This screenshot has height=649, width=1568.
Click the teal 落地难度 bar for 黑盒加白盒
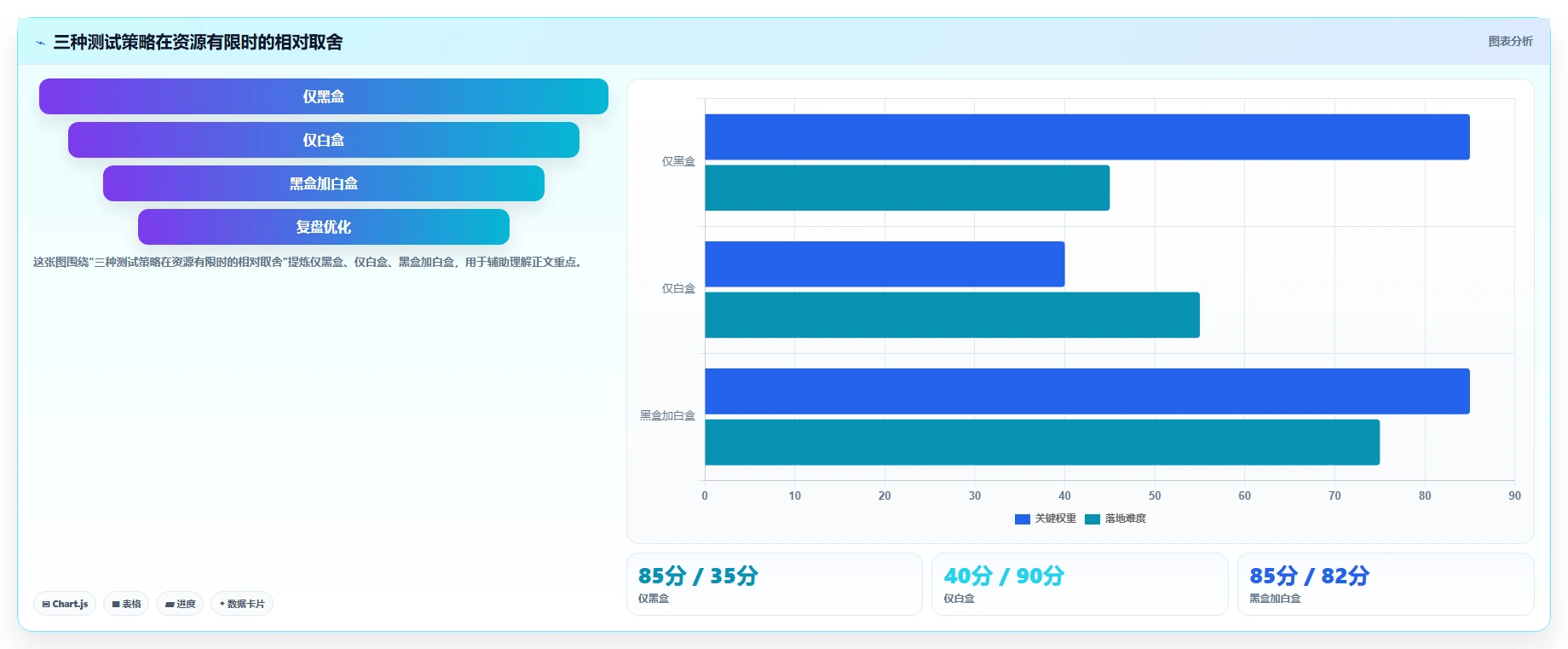(1042, 442)
